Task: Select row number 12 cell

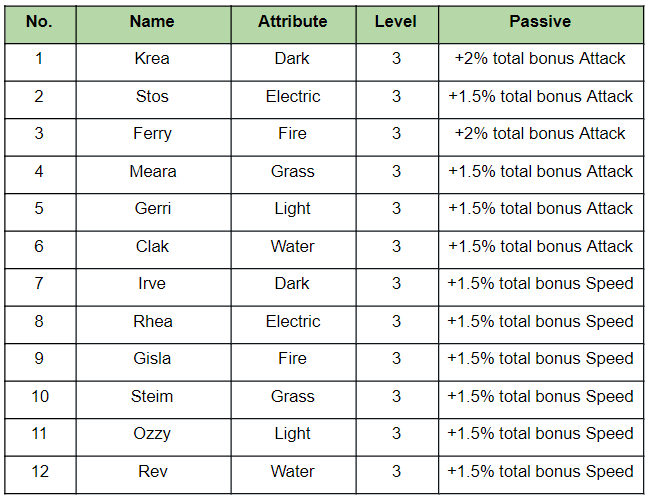Action: point(39,472)
